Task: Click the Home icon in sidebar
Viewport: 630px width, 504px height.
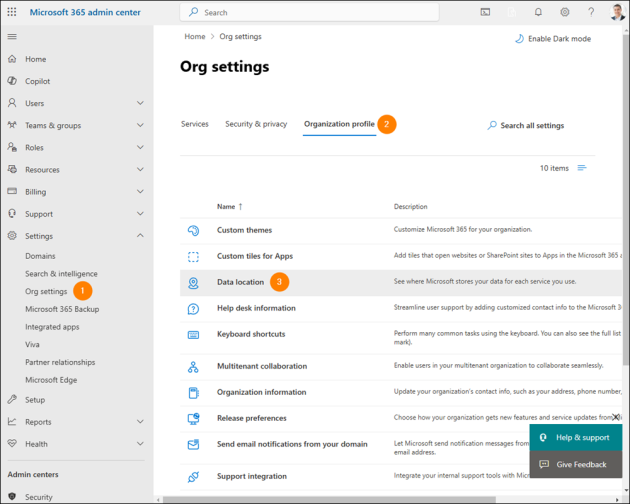Action: click(12, 59)
